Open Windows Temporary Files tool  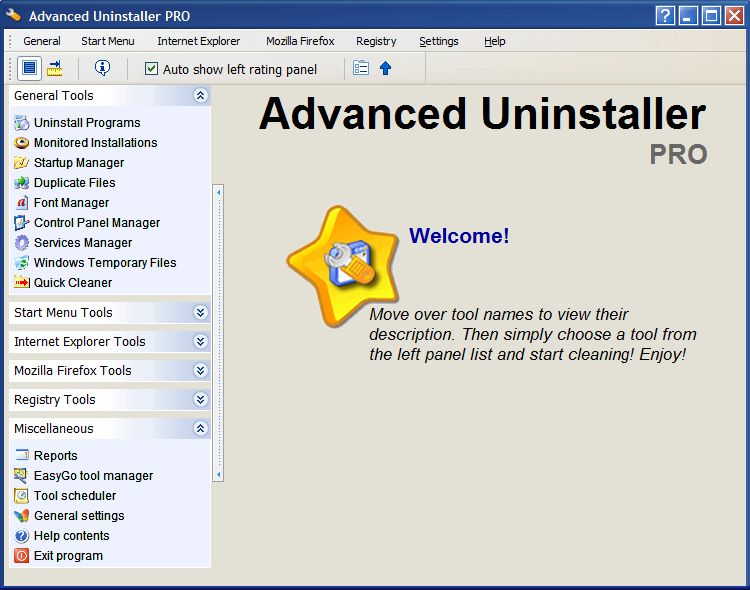(x=104, y=263)
